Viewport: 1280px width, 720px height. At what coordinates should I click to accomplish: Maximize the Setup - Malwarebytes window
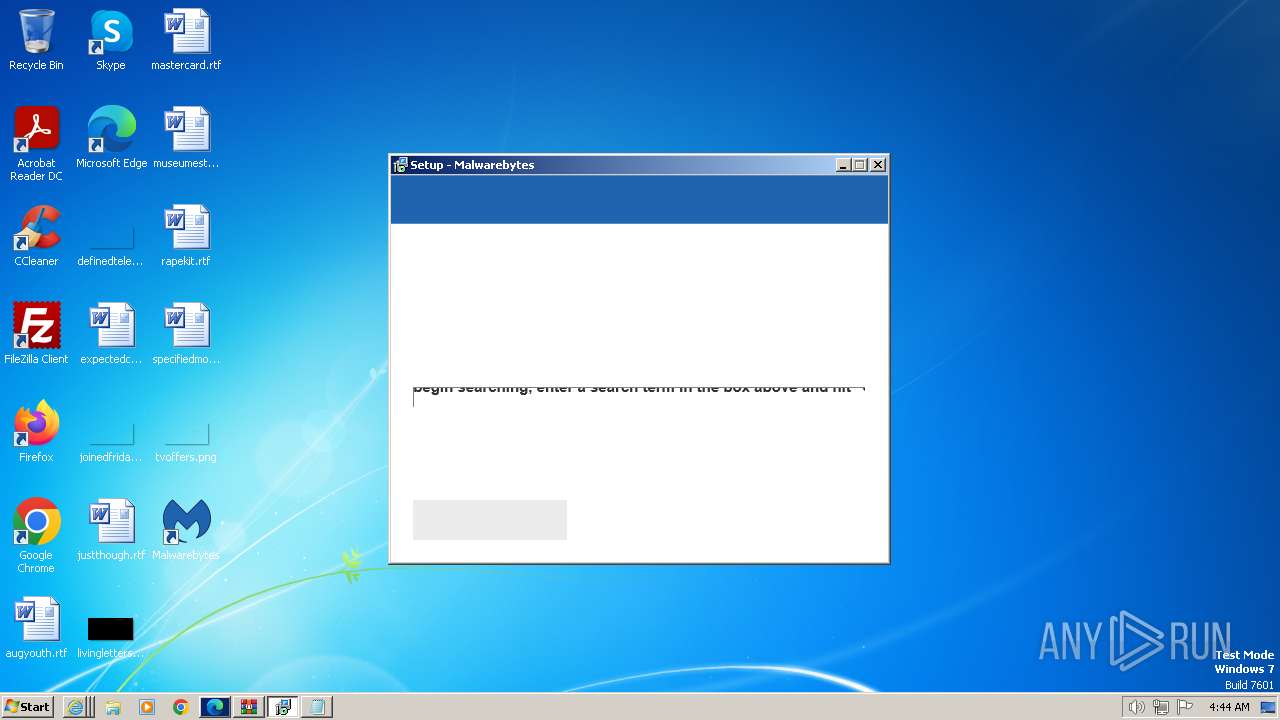(x=860, y=165)
